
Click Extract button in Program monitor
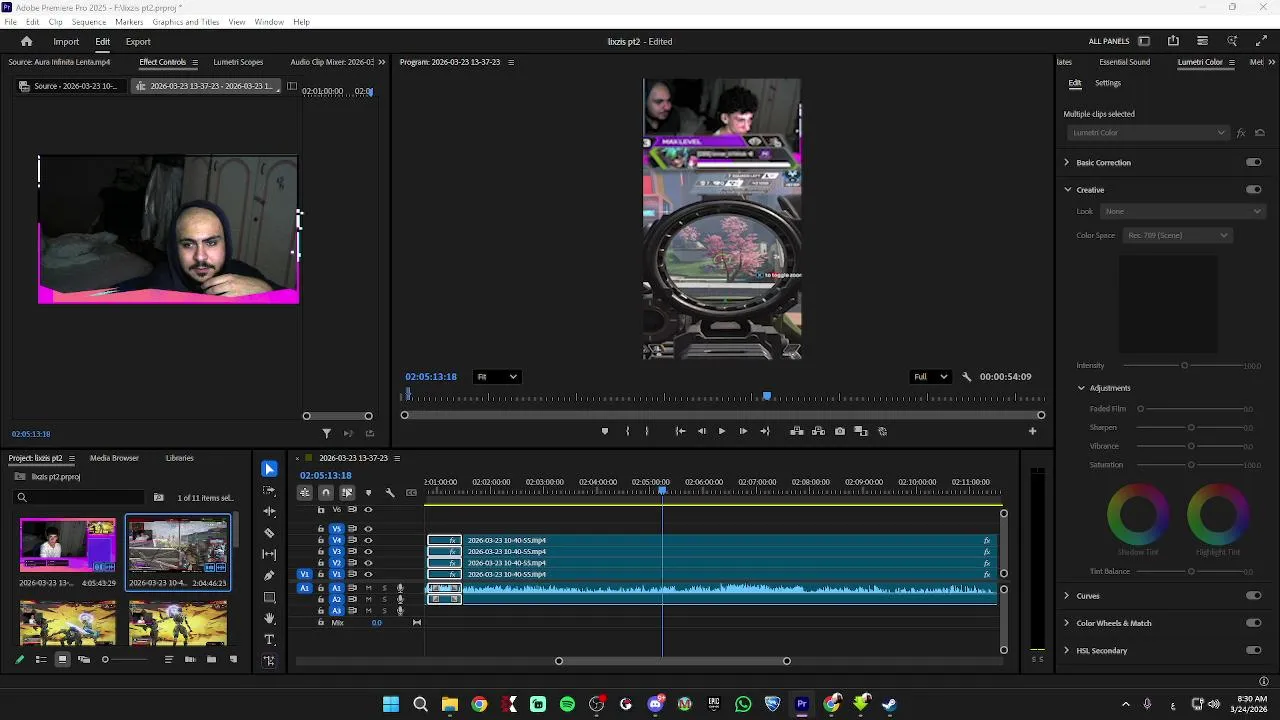(x=818, y=431)
